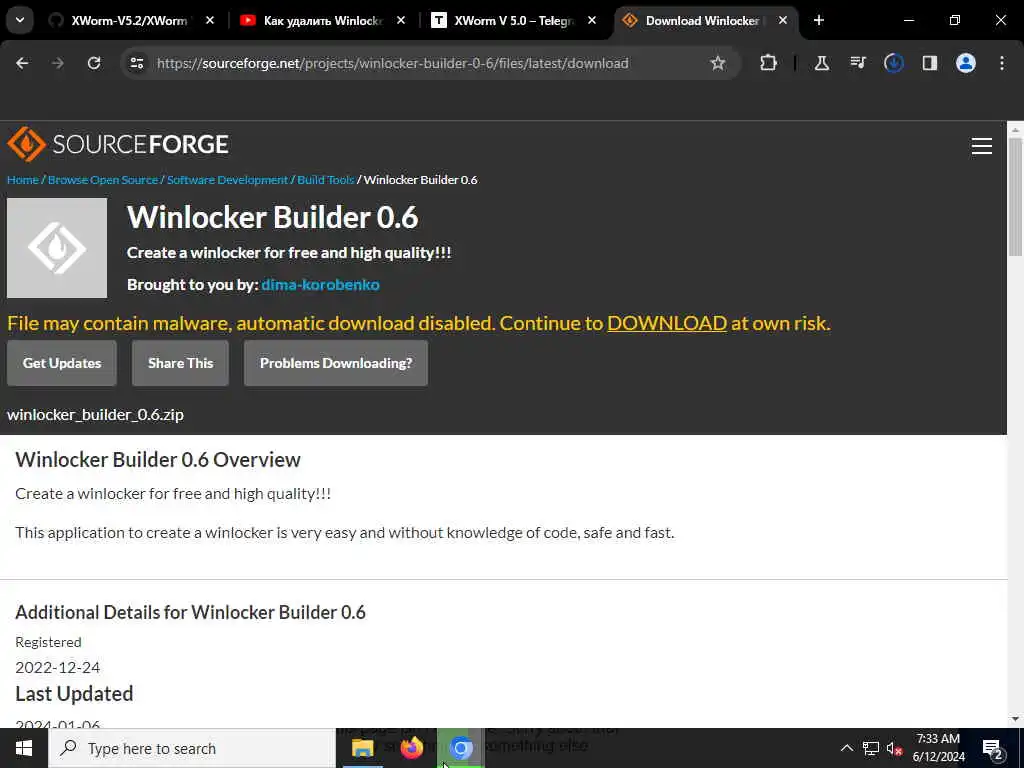Open the dima-korobenko author profile link
Image resolution: width=1024 pixels, height=768 pixels.
(x=320, y=285)
